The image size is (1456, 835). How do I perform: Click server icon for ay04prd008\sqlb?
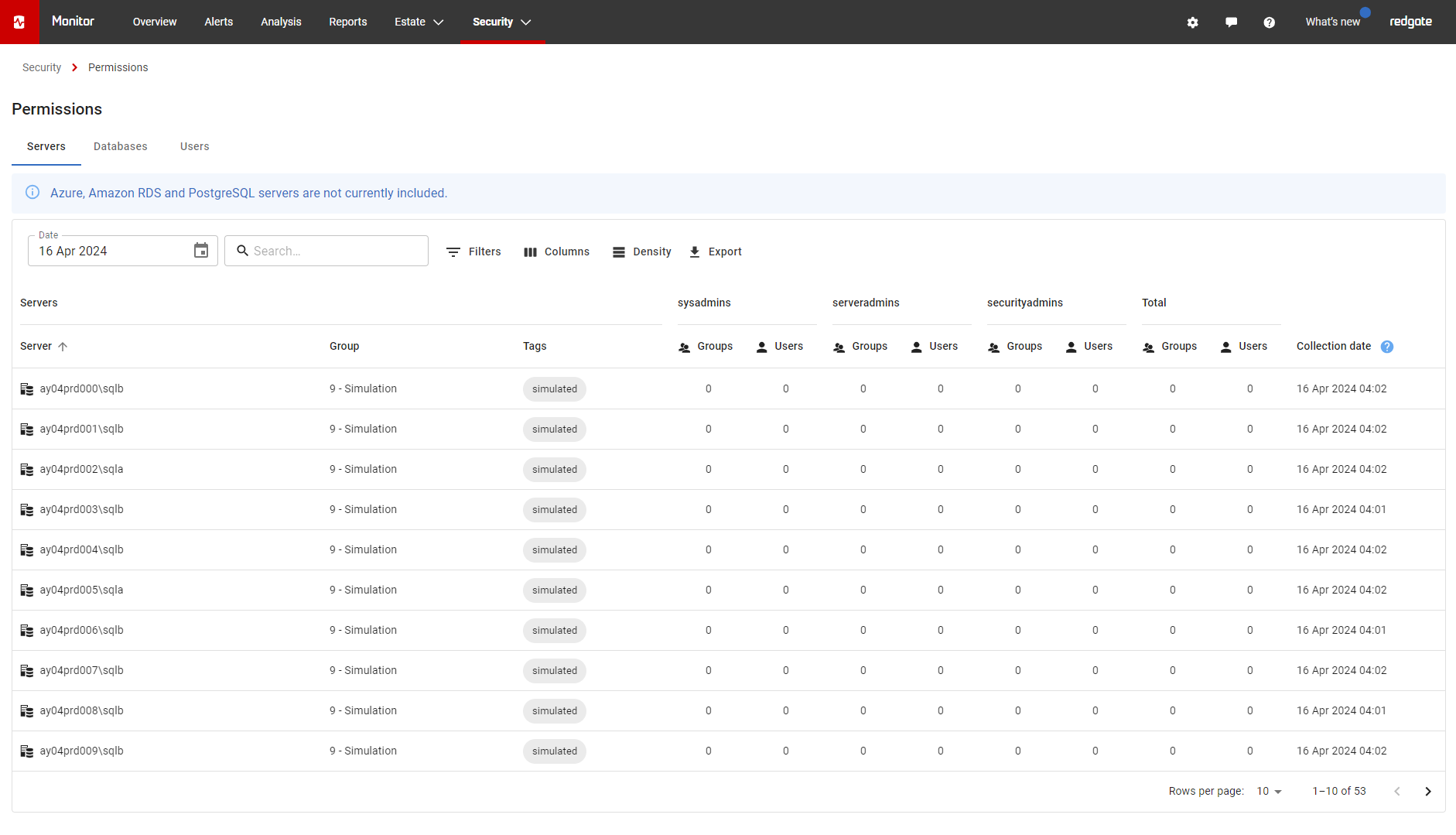27,711
